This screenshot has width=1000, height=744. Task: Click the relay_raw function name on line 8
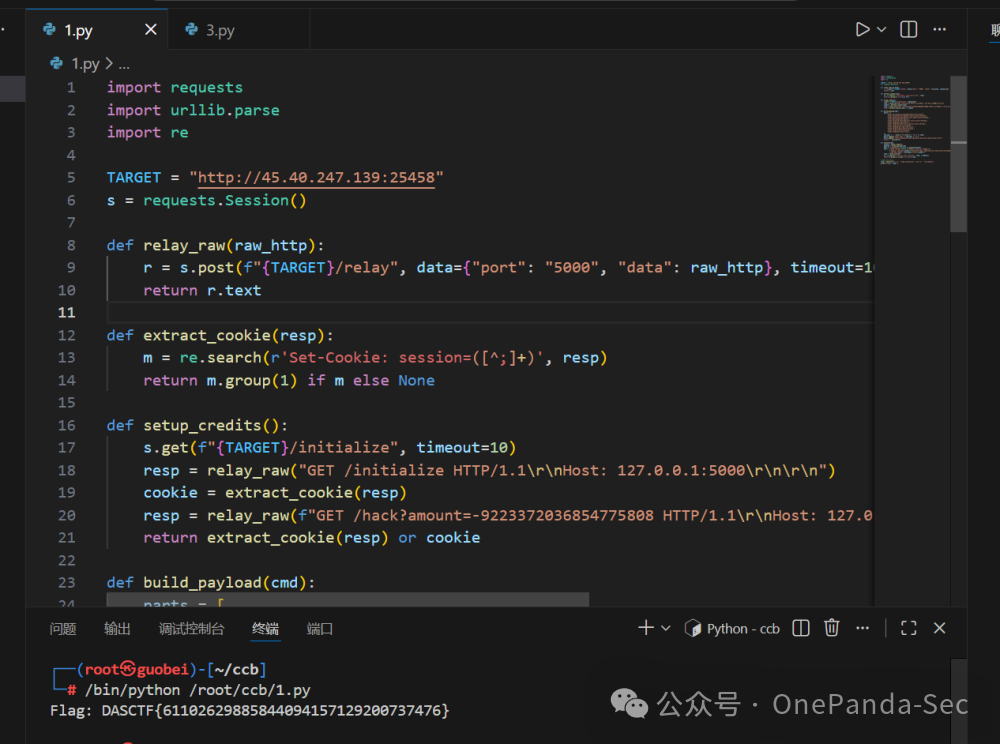point(184,245)
